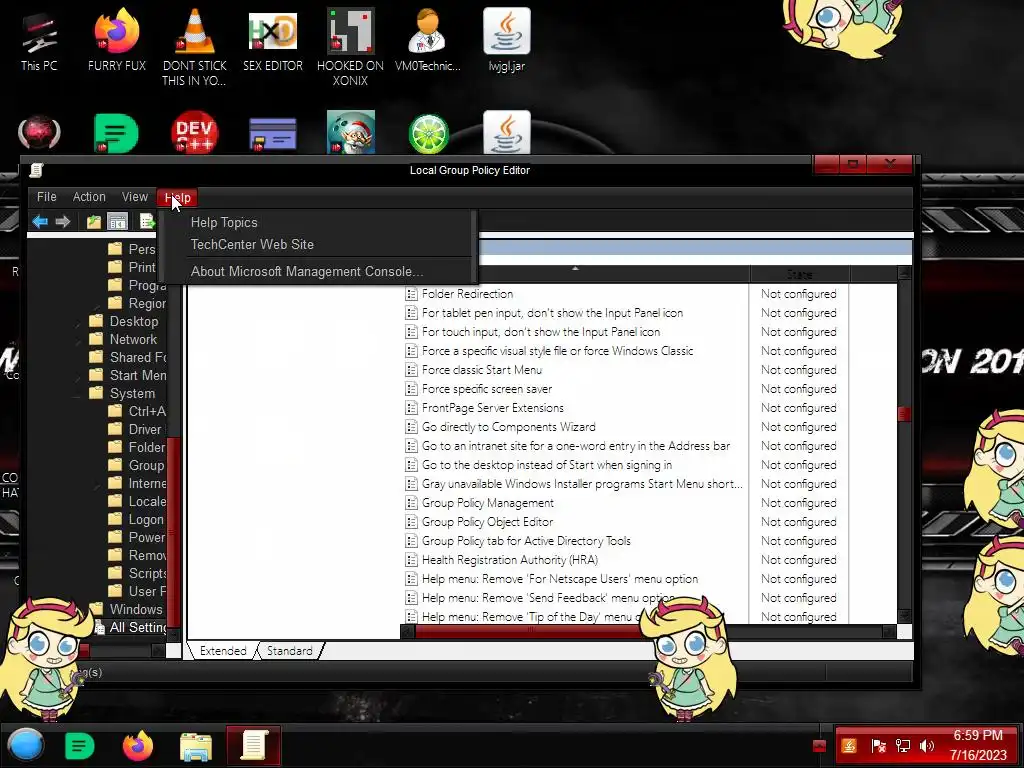Choose TechCenter Web Site menu entry
Image resolution: width=1024 pixels, height=768 pixels.
point(252,244)
